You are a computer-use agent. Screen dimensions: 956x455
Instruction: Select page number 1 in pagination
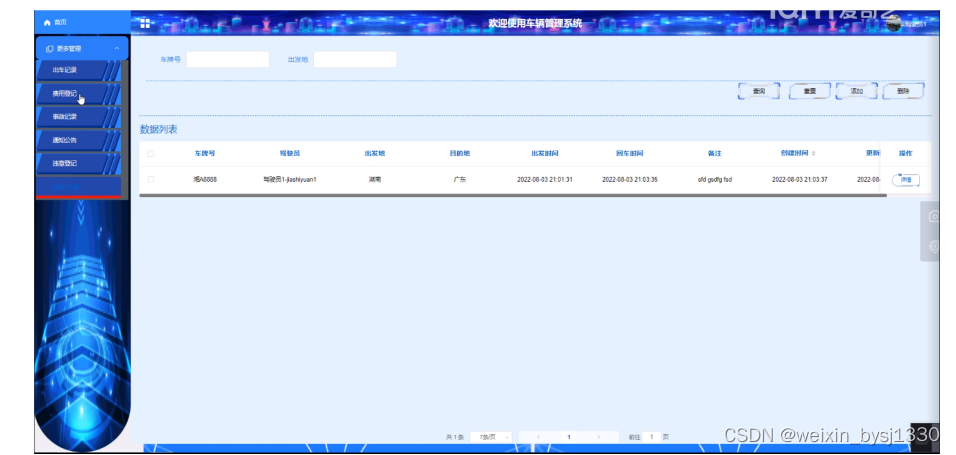(x=569, y=437)
